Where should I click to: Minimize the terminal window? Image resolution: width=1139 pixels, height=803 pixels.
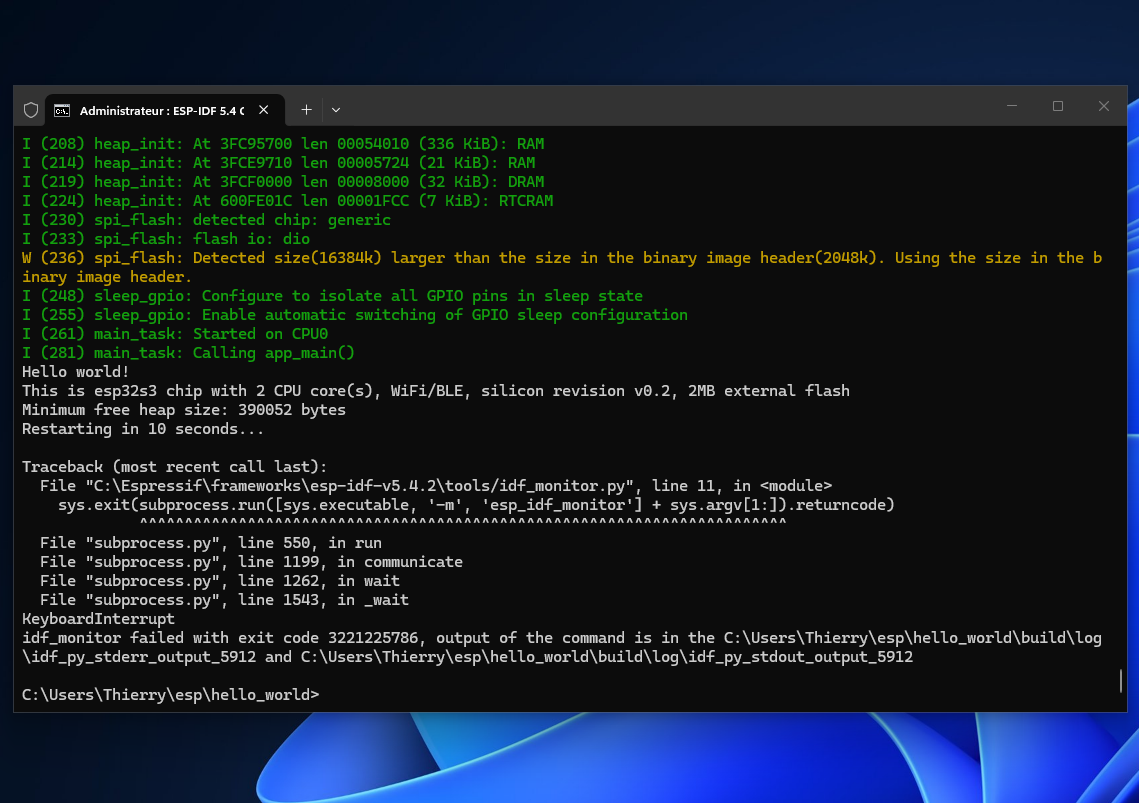[x=1012, y=106]
